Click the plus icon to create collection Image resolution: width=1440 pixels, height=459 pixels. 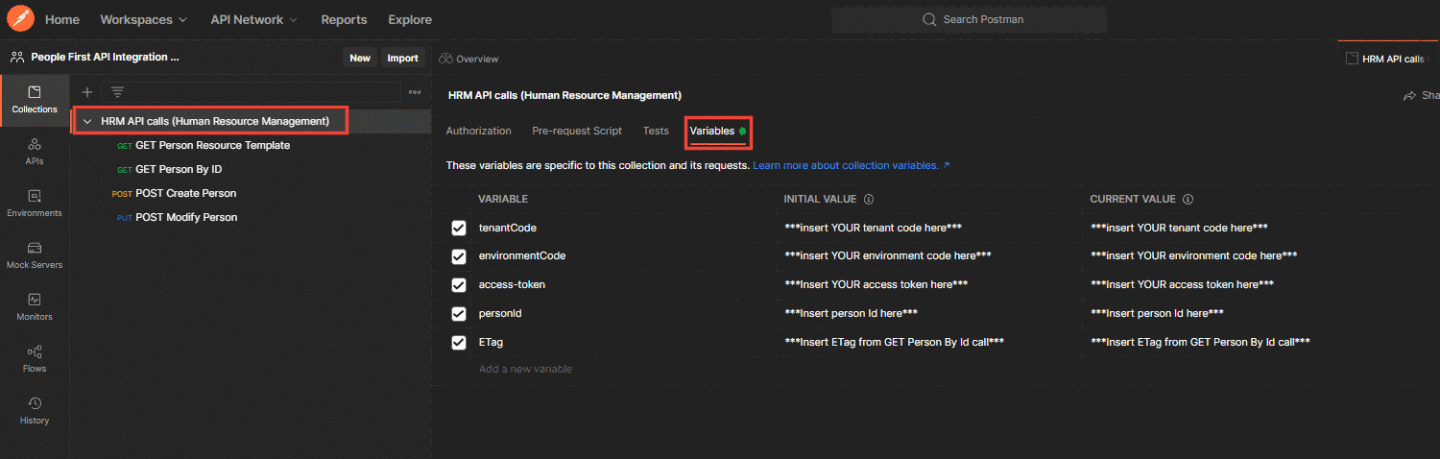87,92
